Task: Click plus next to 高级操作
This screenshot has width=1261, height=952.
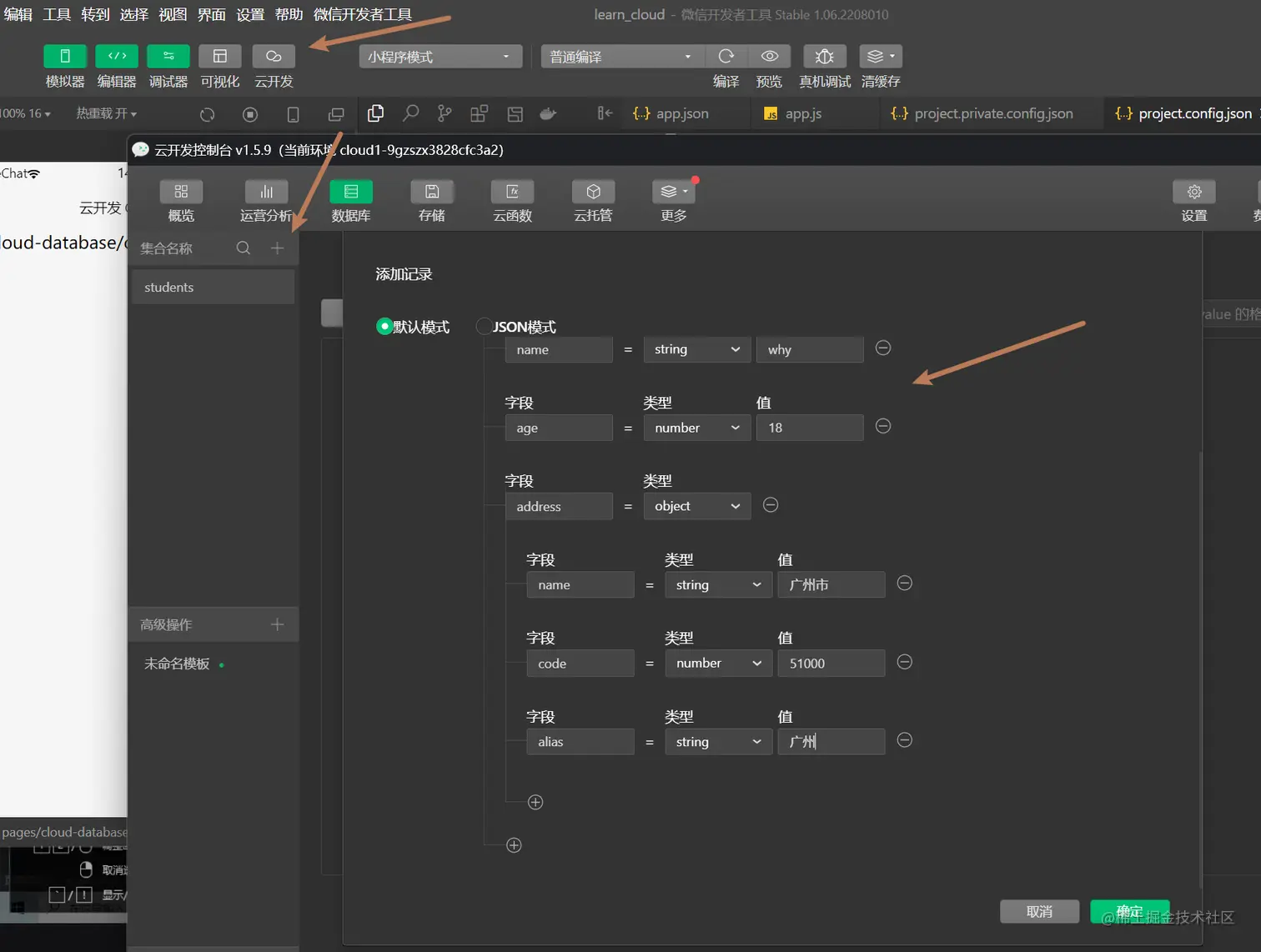Action: [x=278, y=624]
